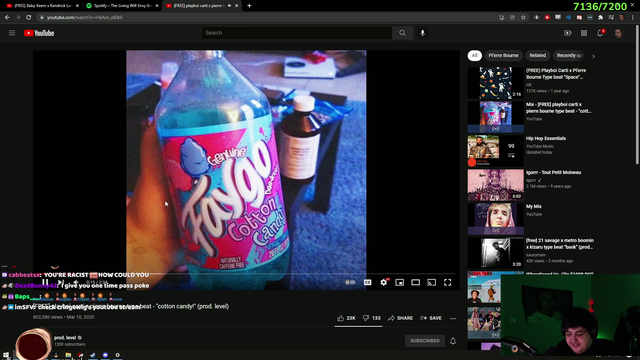The width and height of the screenshot is (640, 360).
Task: Open the subscription notification bell options
Action: (x=453, y=341)
